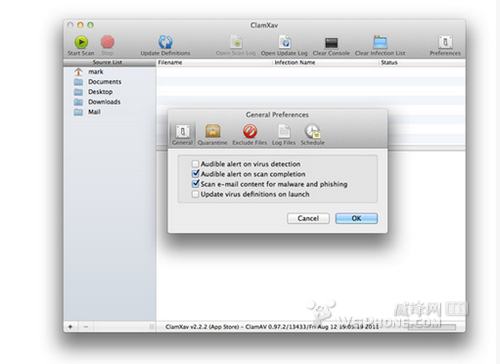The width and height of the screenshot is (500, 364).
Task: Update Definitions via the blue arrows icon
Action: [x=165, y=42]
